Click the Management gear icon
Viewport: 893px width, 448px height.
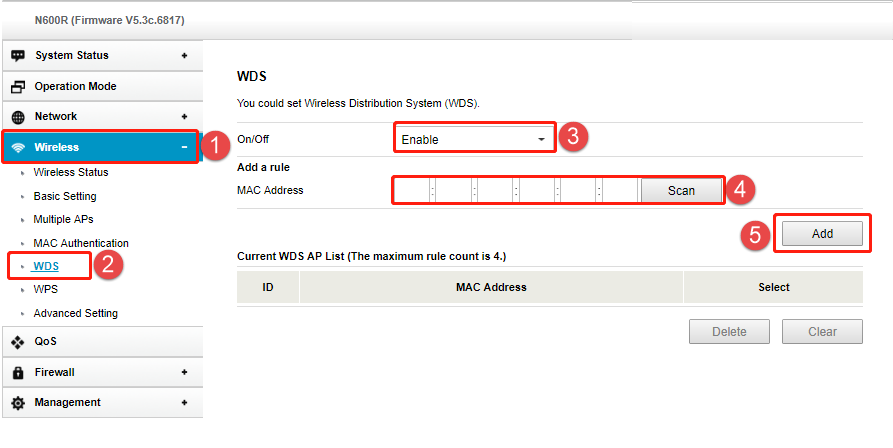[x=17, y=403]
